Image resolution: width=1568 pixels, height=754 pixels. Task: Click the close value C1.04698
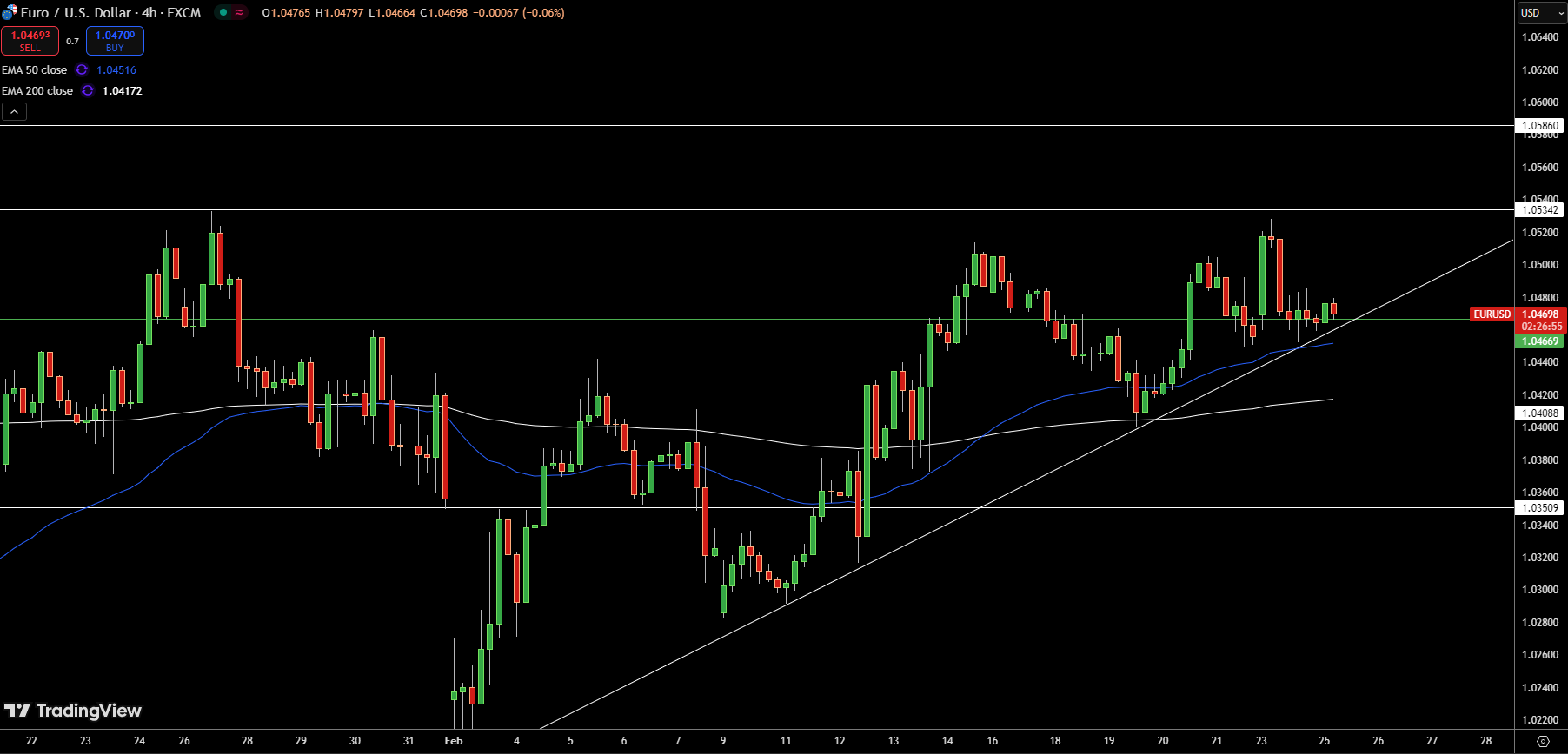pos(444,12)
